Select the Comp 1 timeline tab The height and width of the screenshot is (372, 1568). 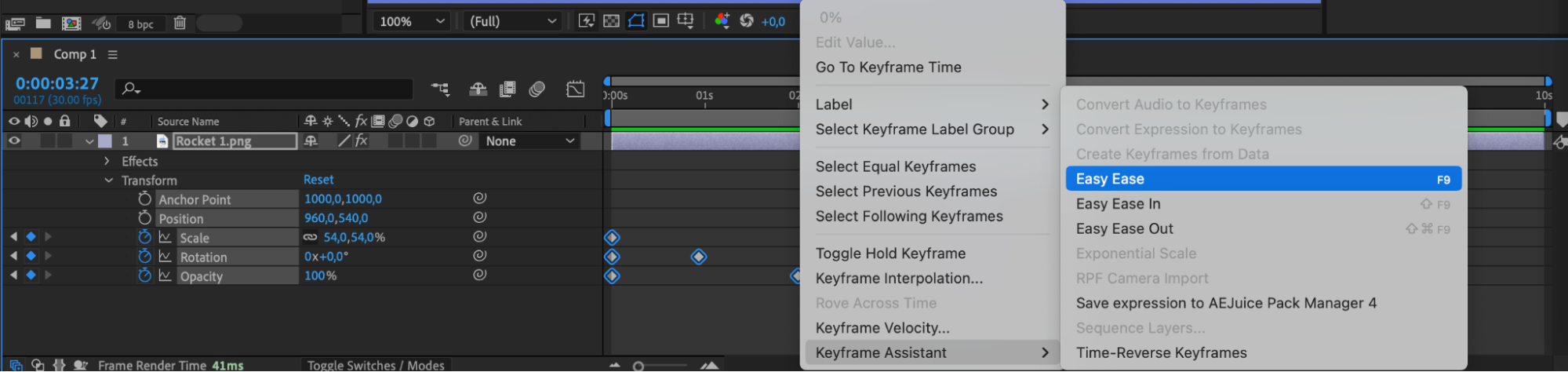[x=75, y=54]
